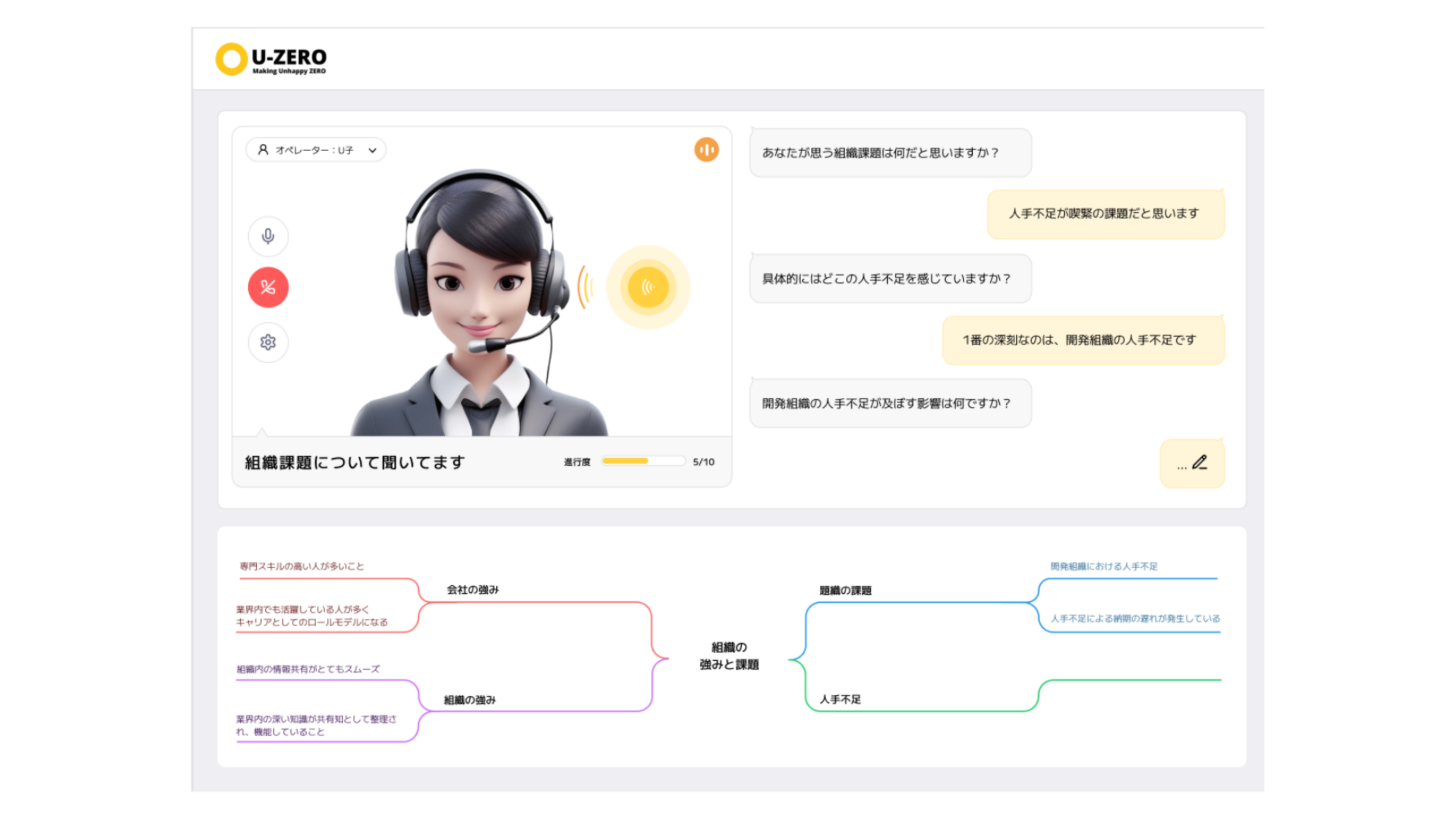Click the yellow voice speaking indicator

pyautogui.click(x=648, y=287)
